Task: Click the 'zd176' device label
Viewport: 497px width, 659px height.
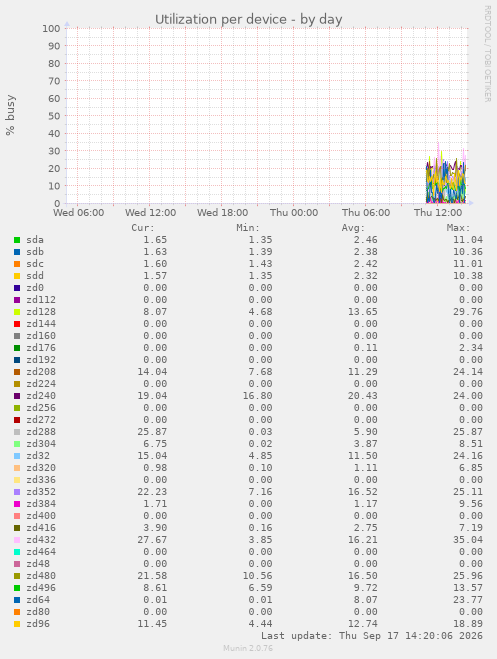Action: (41, 348)
